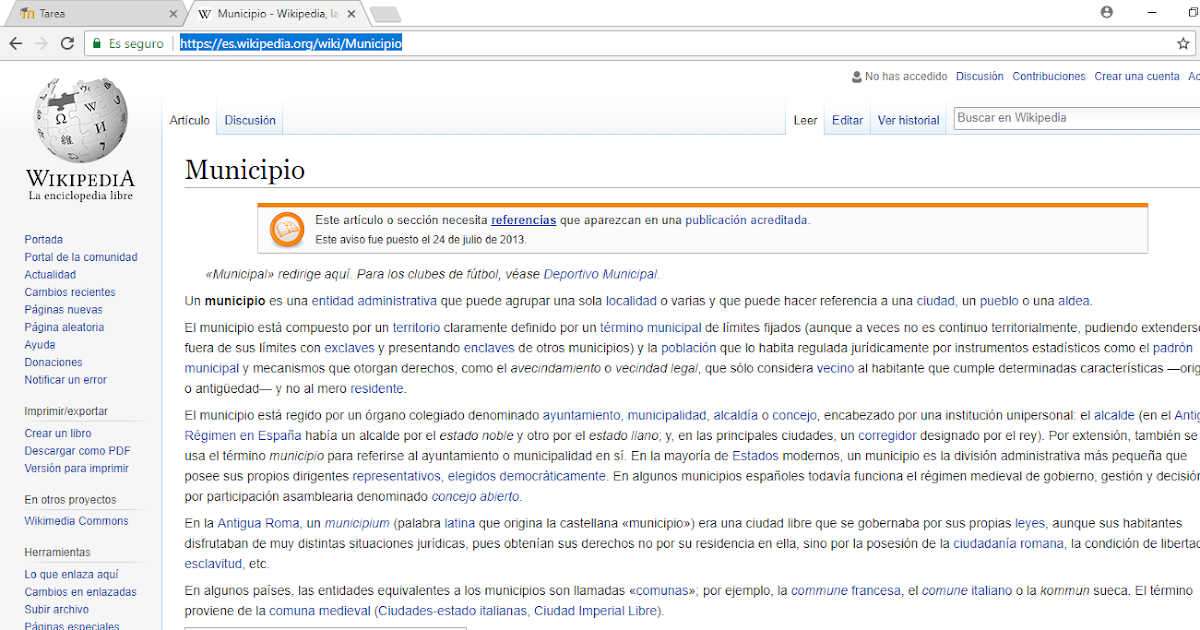Click the browser reload icon

pos(66,43)
